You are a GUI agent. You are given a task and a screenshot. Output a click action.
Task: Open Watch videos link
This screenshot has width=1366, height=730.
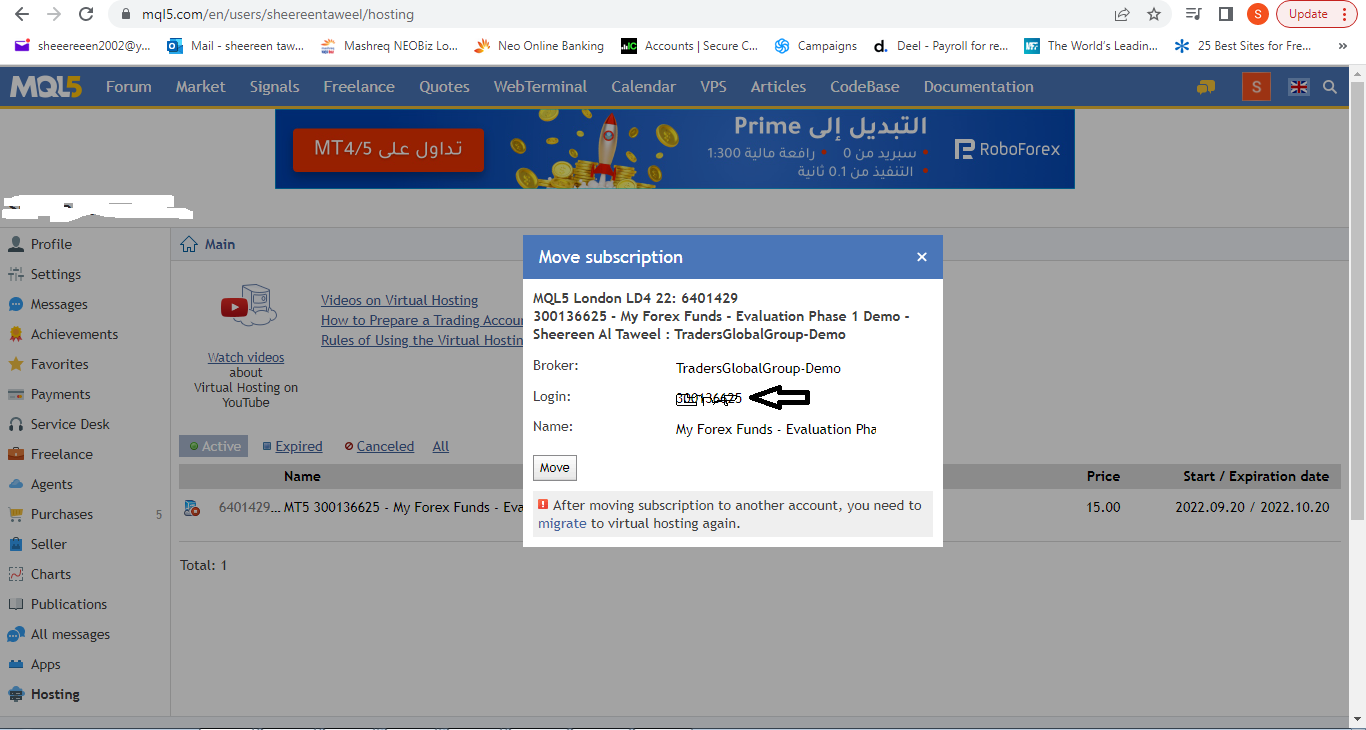tap(246, 357)
